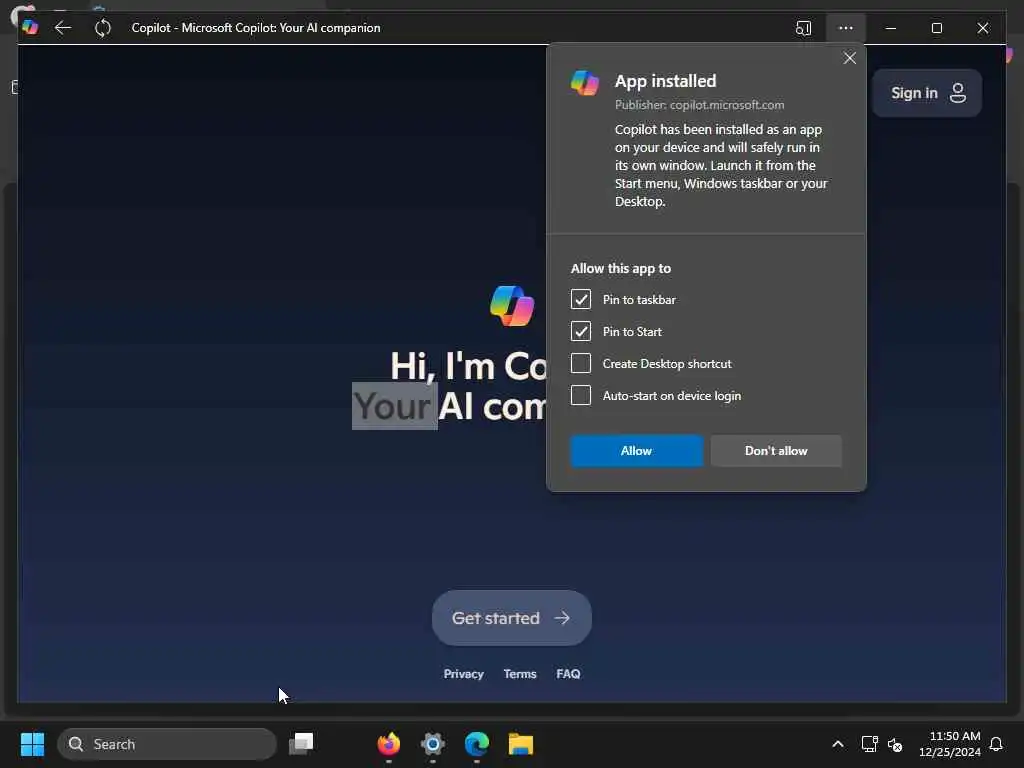Open the three-dot app menu
The width and height of the screenshot is (1024, 768).
pos(846,28)
